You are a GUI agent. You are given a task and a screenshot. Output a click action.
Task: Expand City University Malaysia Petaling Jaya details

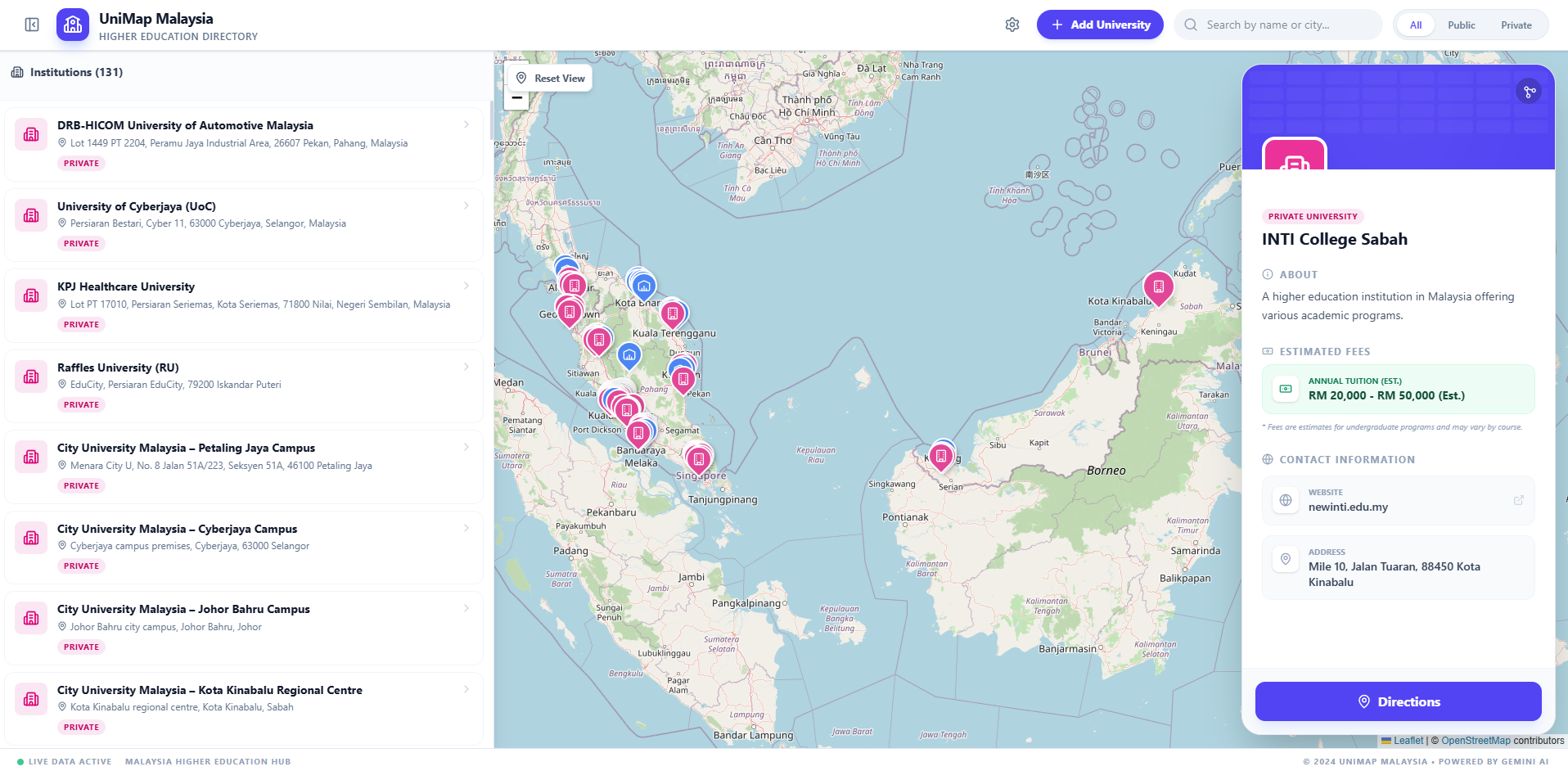(x=466, y=447)
